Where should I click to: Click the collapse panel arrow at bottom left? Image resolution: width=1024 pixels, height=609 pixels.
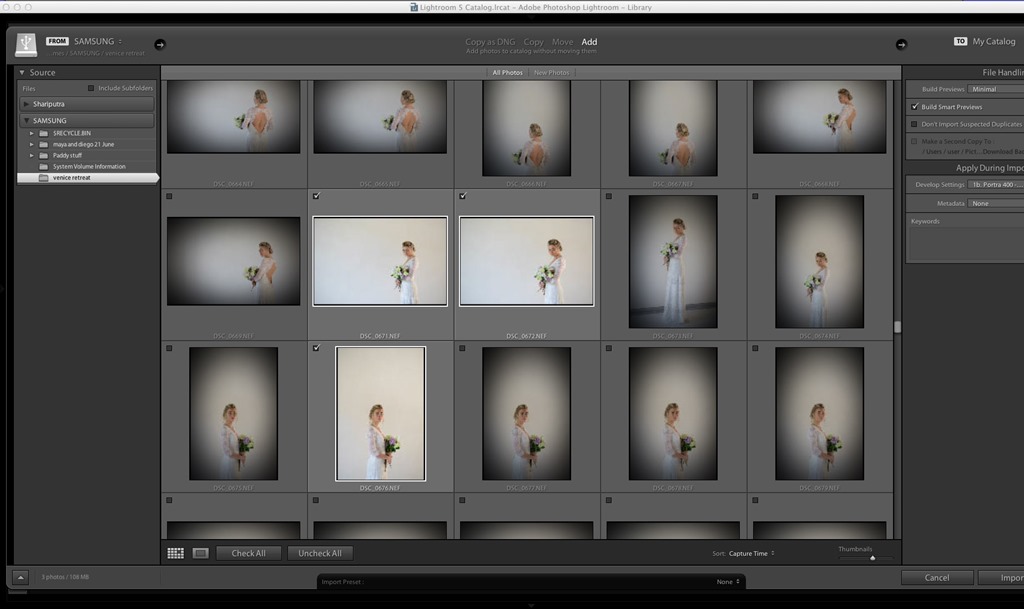(20, 577)
